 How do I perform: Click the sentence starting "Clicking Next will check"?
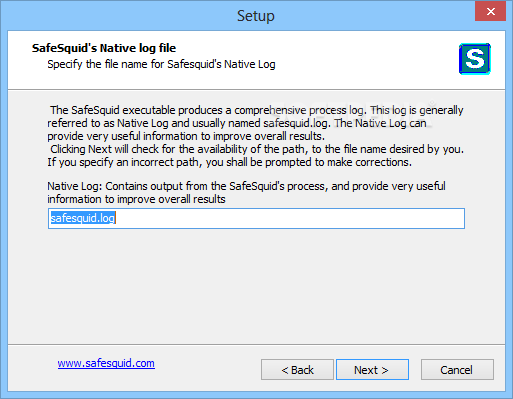[257, 149]
